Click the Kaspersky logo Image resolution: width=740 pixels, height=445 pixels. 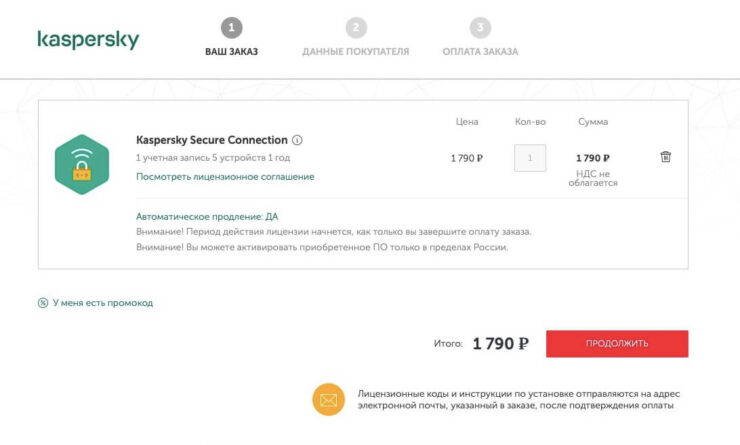point(88,40)
